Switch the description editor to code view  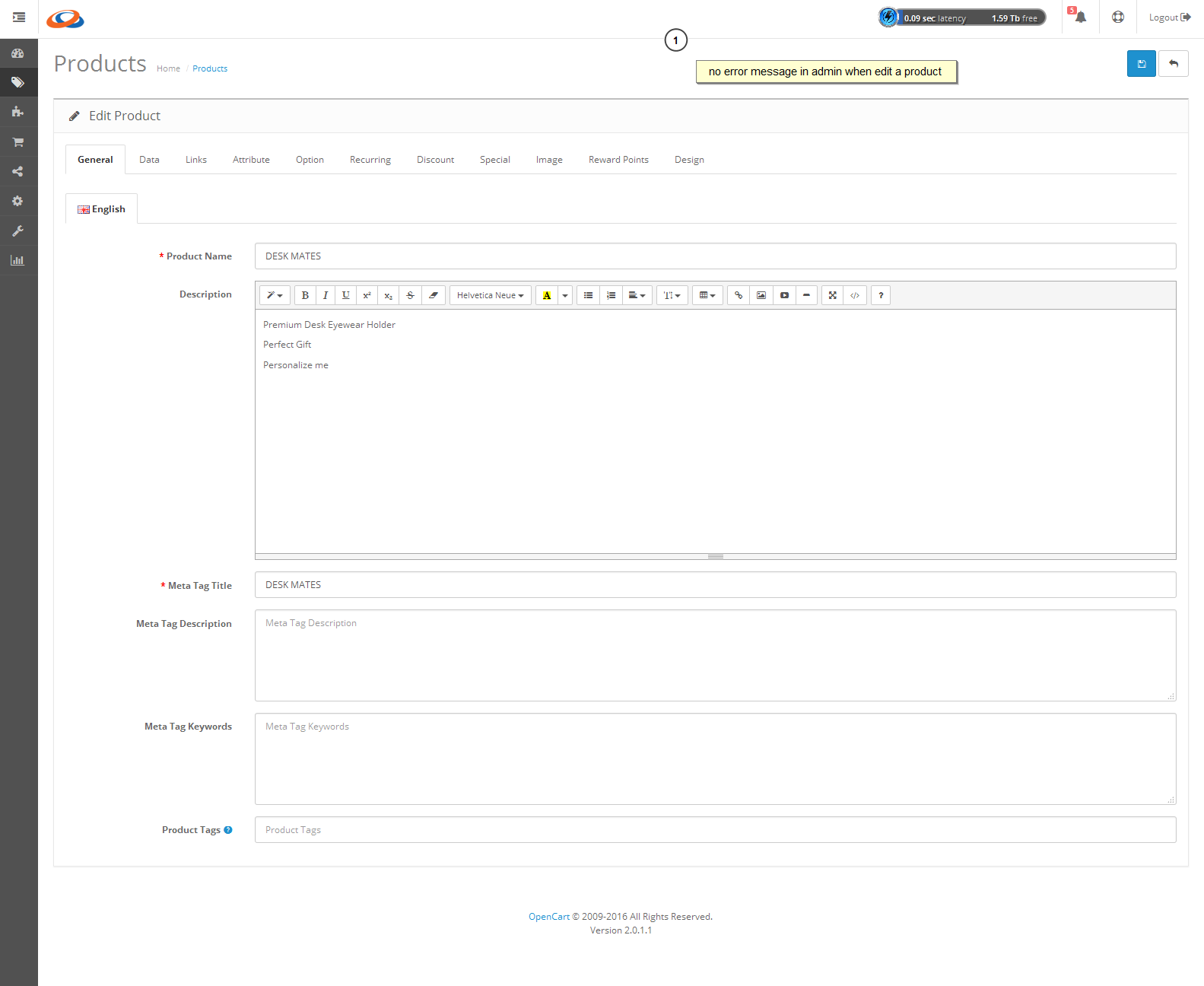(855, 295)
